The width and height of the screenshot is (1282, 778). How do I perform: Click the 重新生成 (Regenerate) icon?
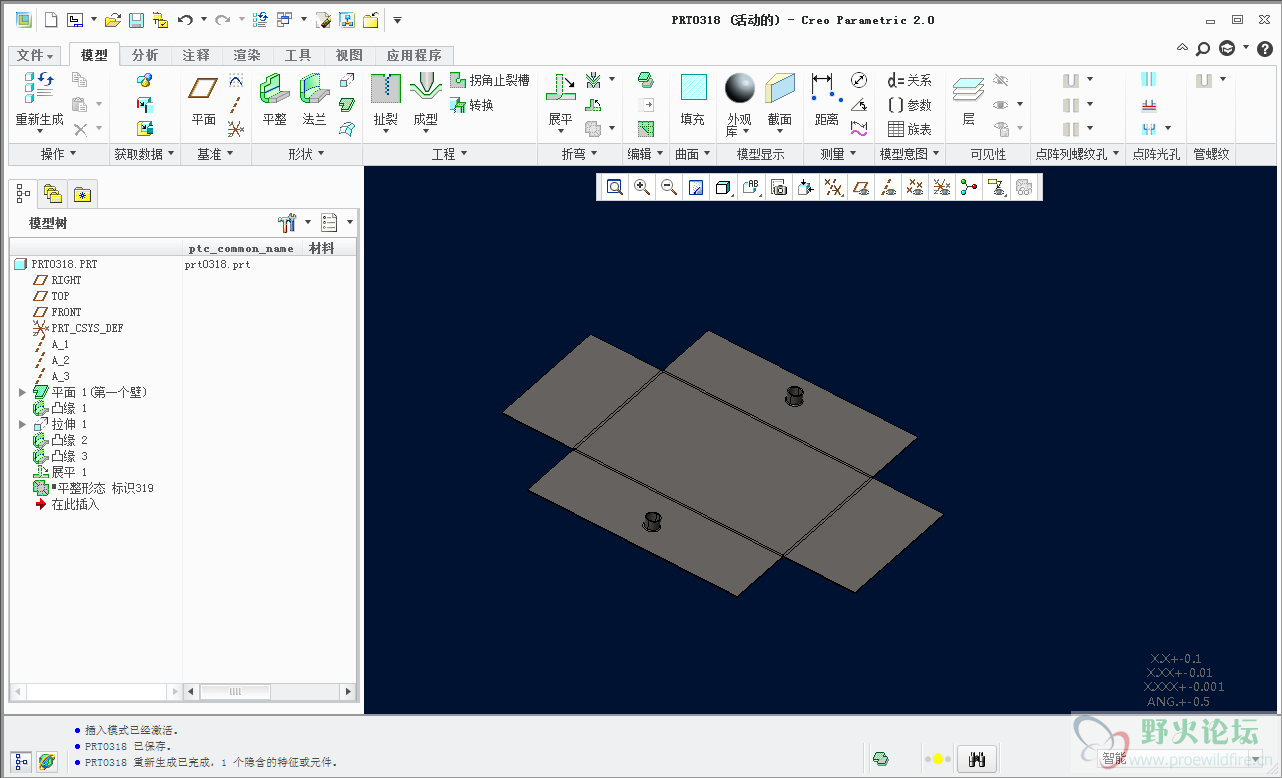39,88
